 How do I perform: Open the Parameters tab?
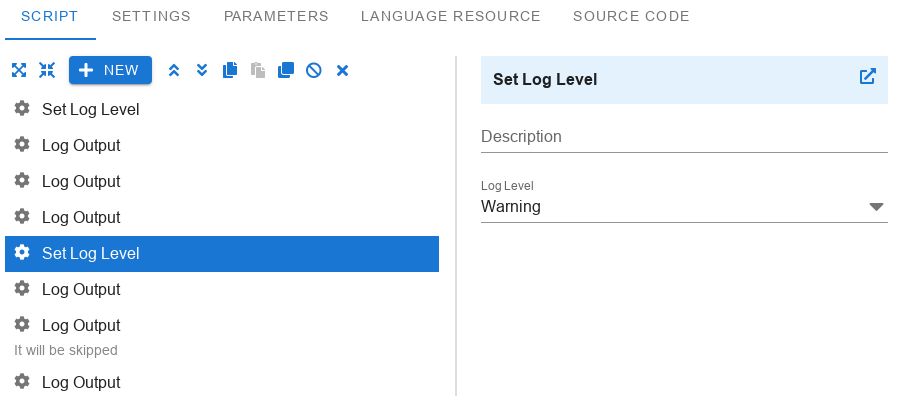tap(276, 17)
